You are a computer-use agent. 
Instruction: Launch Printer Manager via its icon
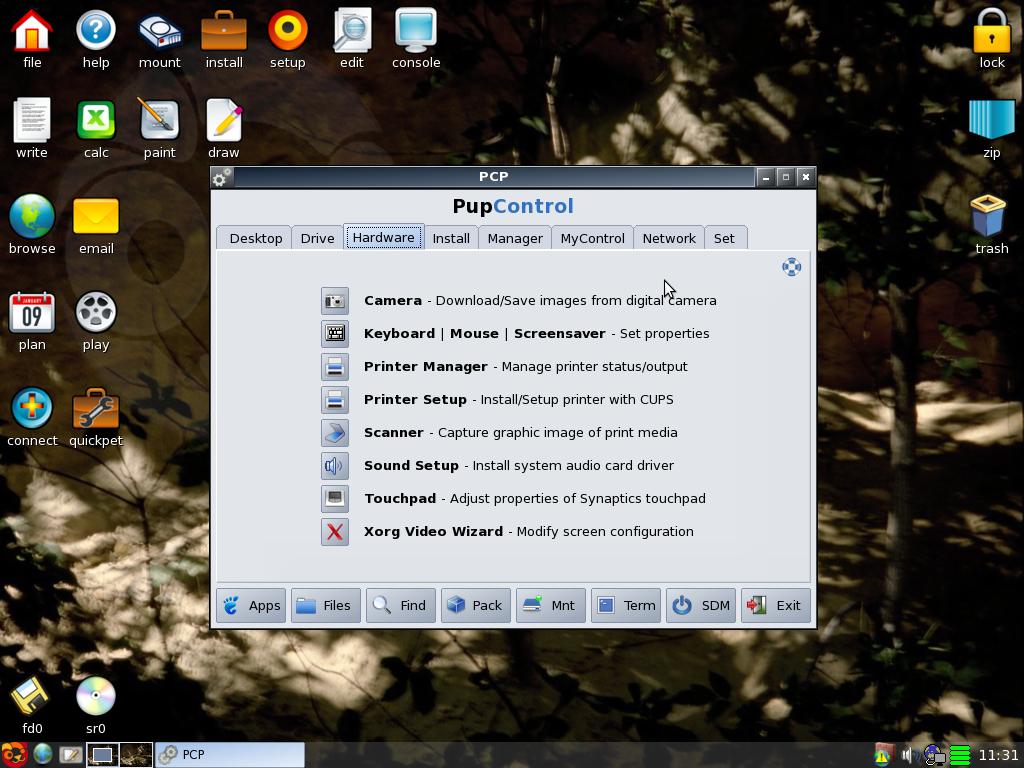[334, 366]
